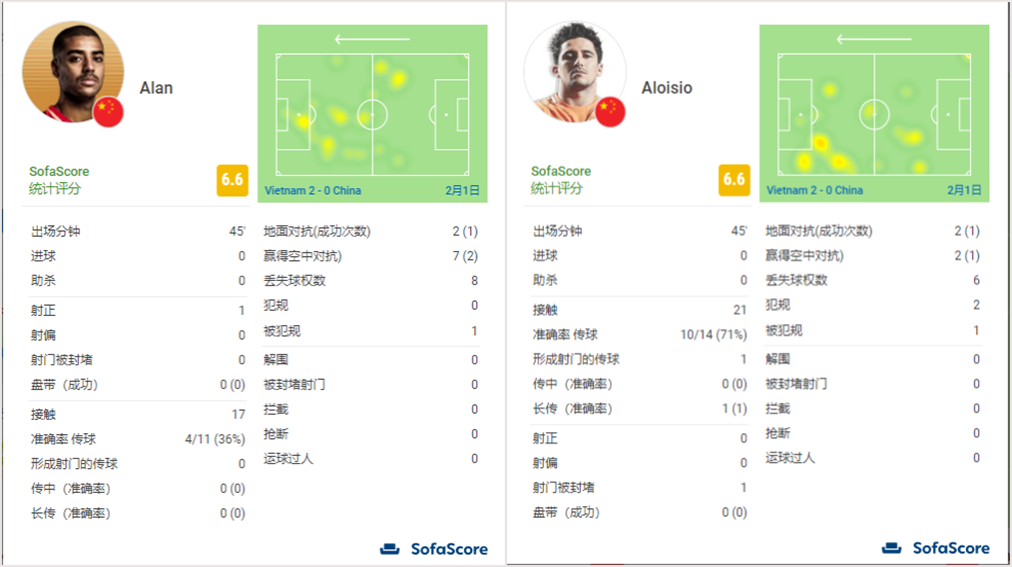Click Alan's 准确率 传球 4/11 (36%) row
The image size is (1012, 567).
tap(137, 439)
